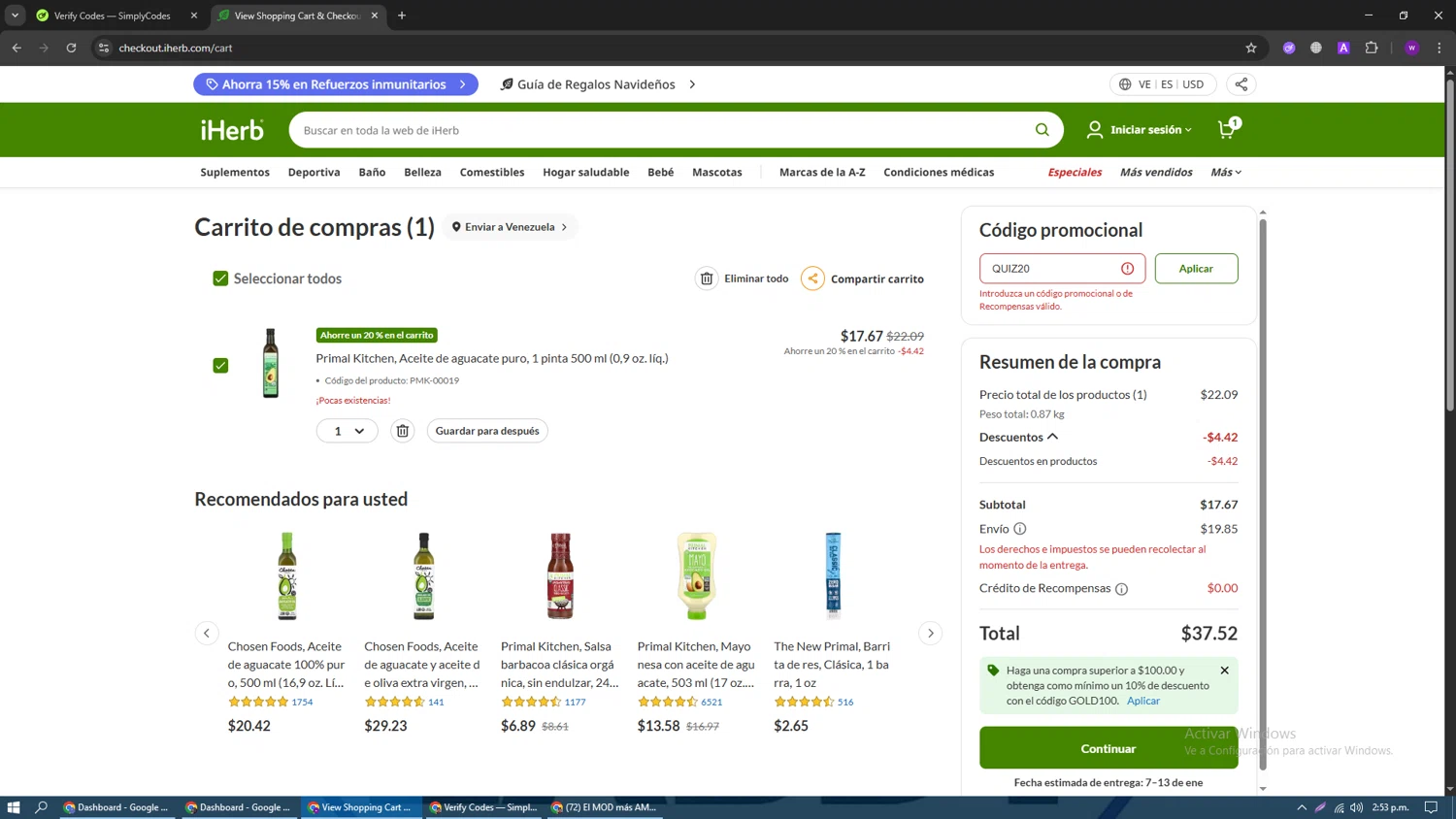Open the Comestibles menu

(492, 173)
